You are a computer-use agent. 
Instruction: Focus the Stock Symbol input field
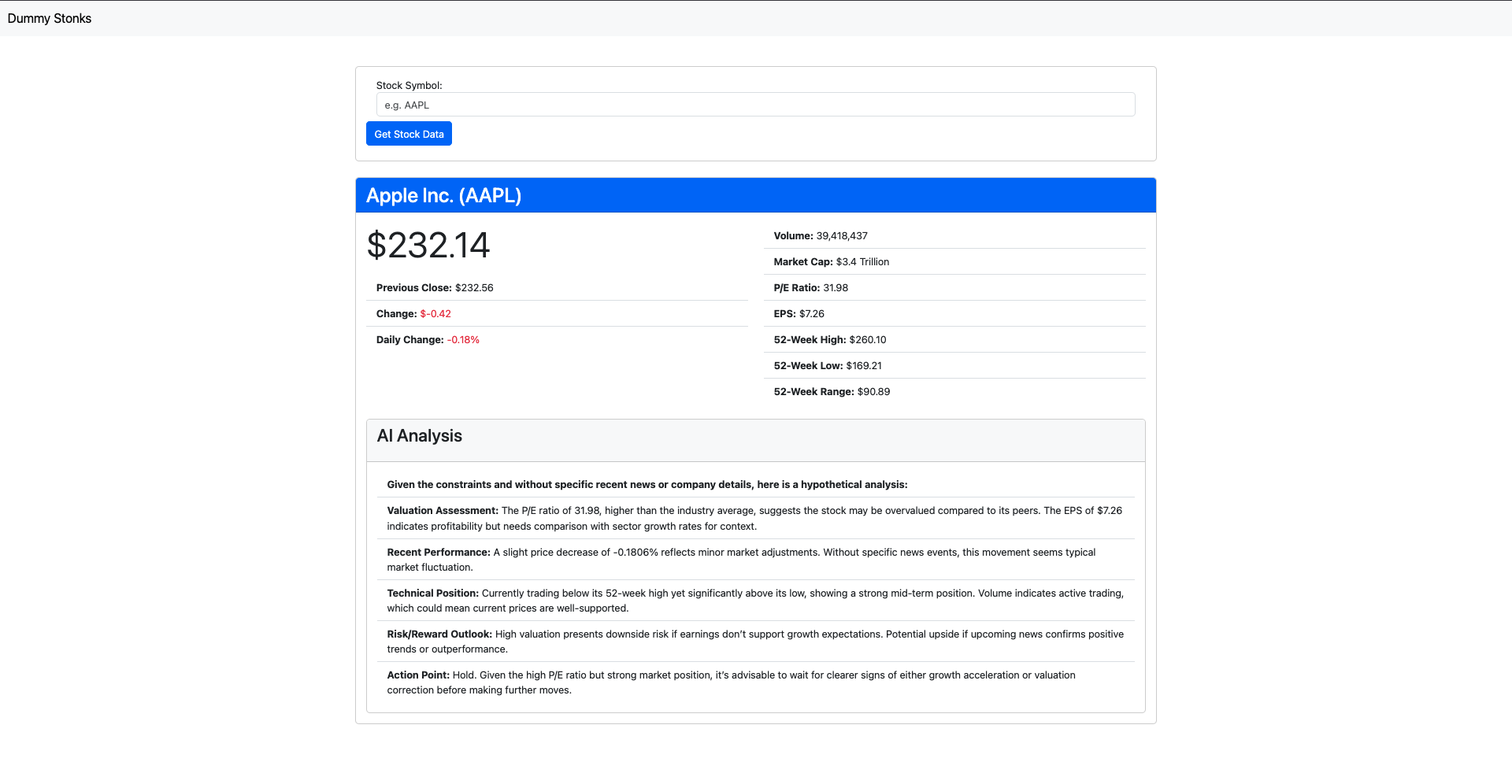pyautogui.click(x=755, y=105)
